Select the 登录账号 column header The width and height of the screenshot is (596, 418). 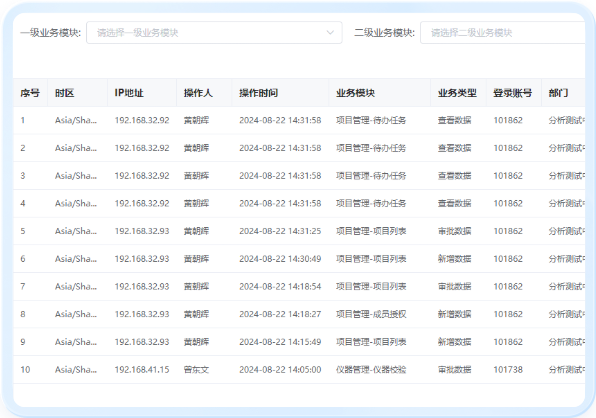513,93
